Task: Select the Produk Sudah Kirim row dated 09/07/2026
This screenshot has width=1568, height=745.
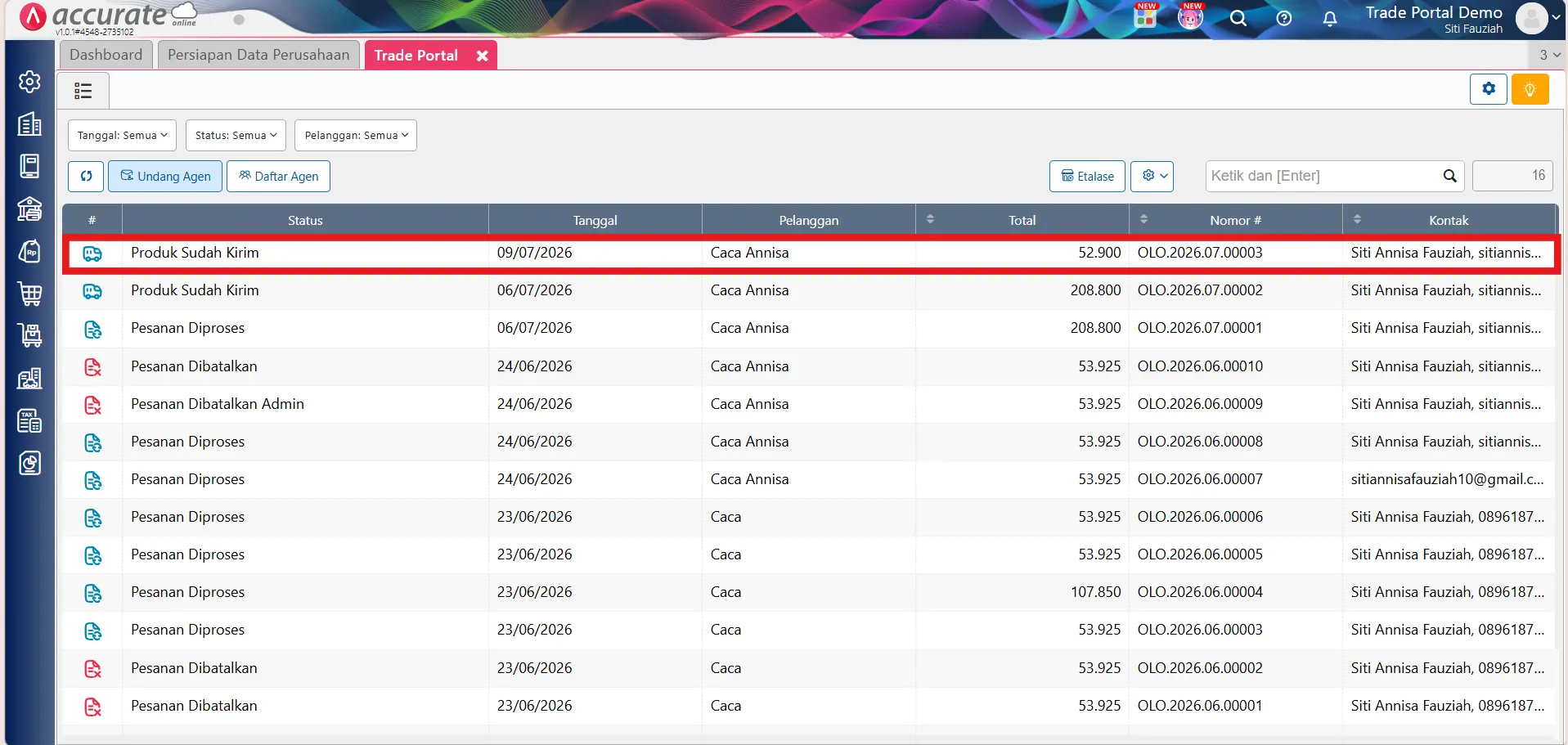Action: point(811,254)
